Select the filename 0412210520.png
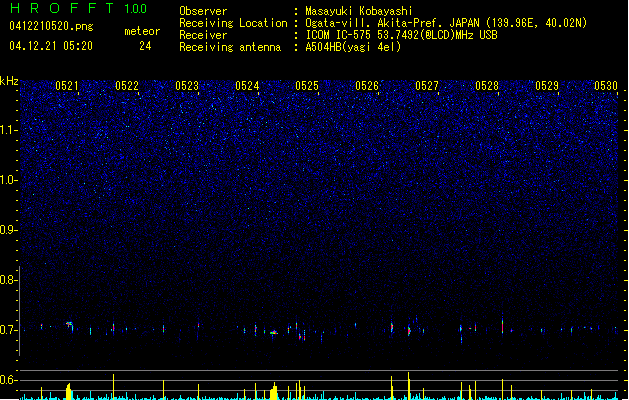 (51, 26)
